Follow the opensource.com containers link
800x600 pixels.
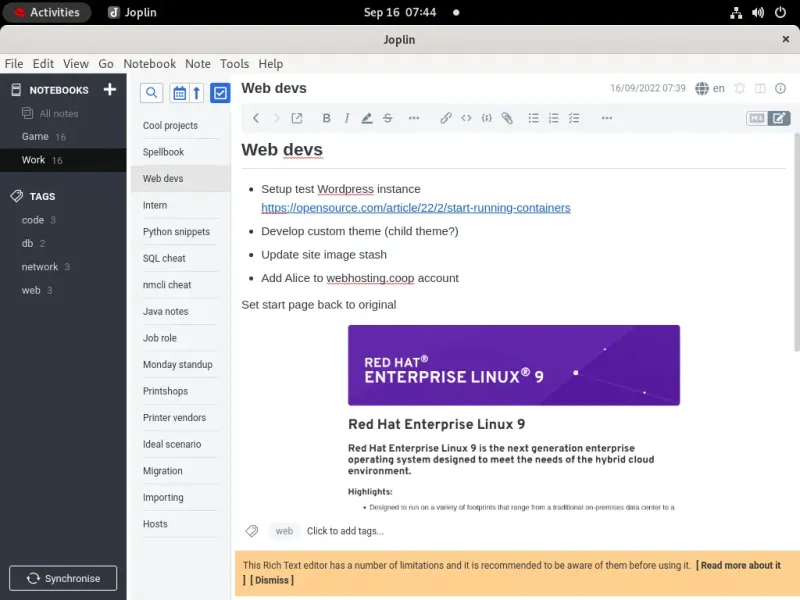click(x=416, y=208)
